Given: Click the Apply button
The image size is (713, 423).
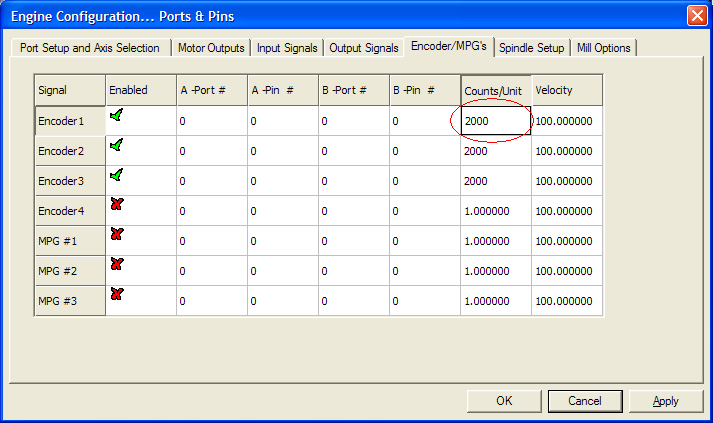Looking at the screenshot, I should coord(665,401).
